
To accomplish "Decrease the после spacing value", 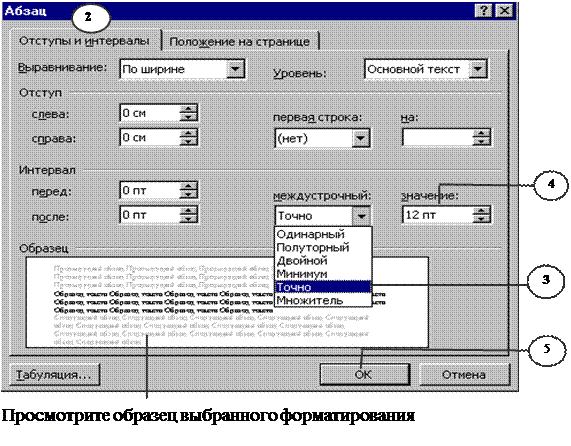I will click(188, 219).
